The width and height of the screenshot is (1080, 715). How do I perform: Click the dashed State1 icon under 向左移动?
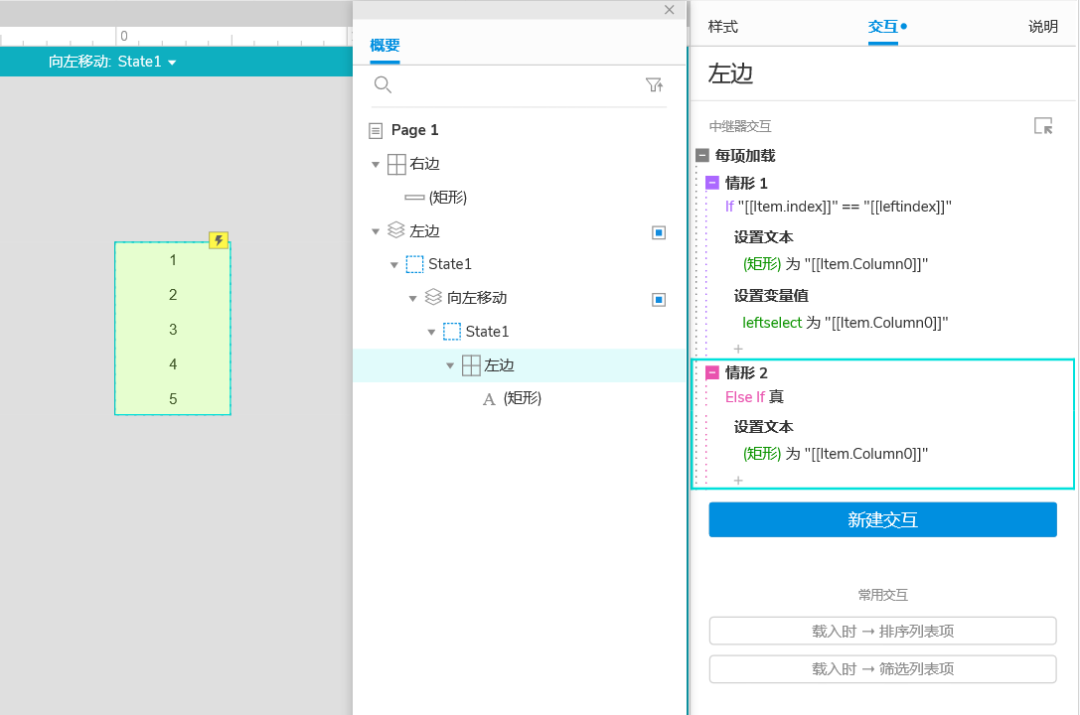452,331
